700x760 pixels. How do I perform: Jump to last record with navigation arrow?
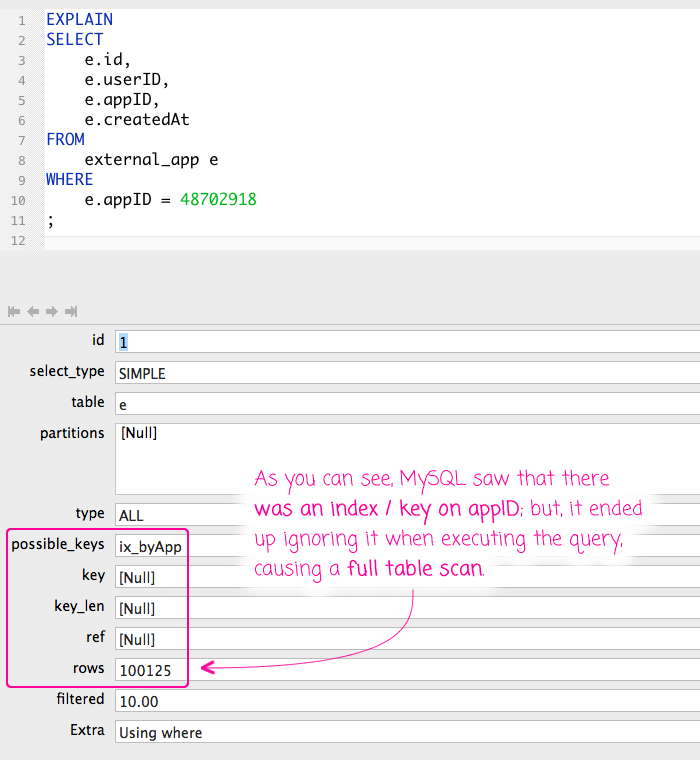pos(70,311)
